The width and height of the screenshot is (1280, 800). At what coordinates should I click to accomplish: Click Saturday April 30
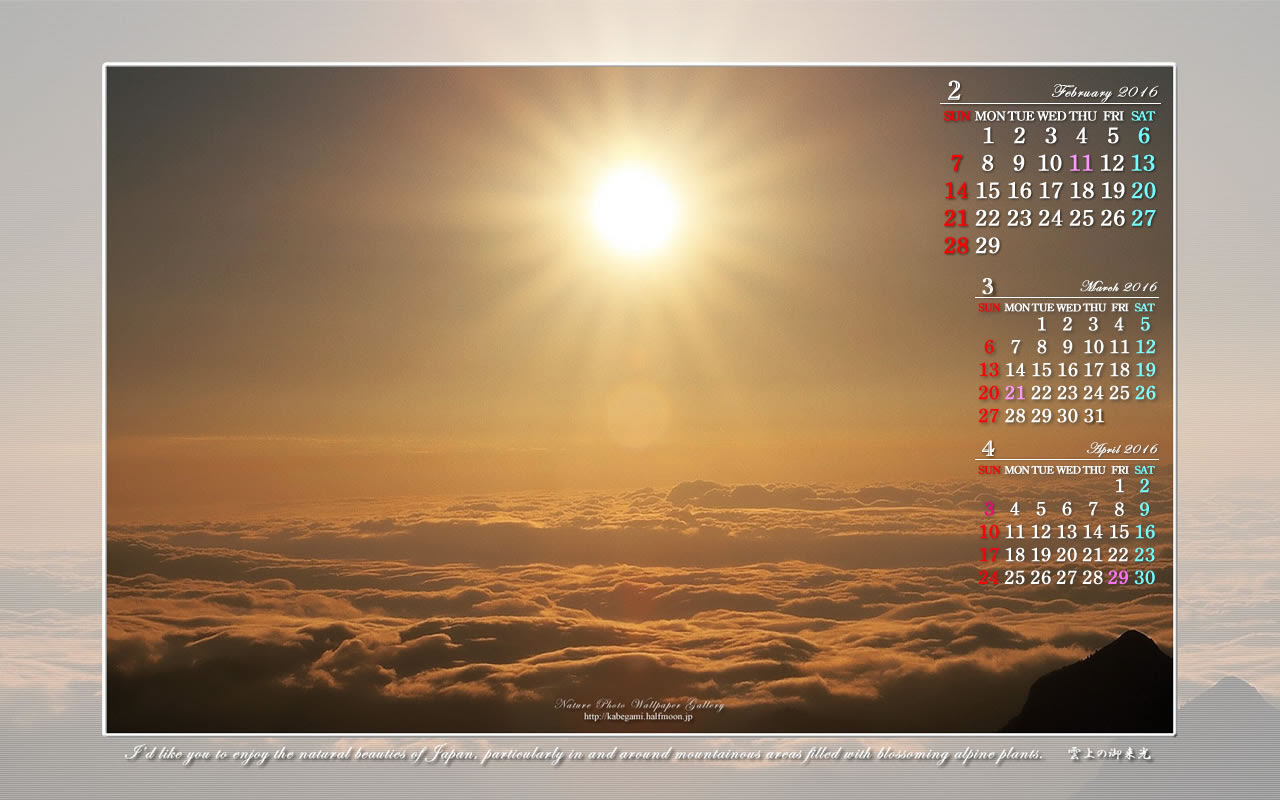tap(1145, 577)
